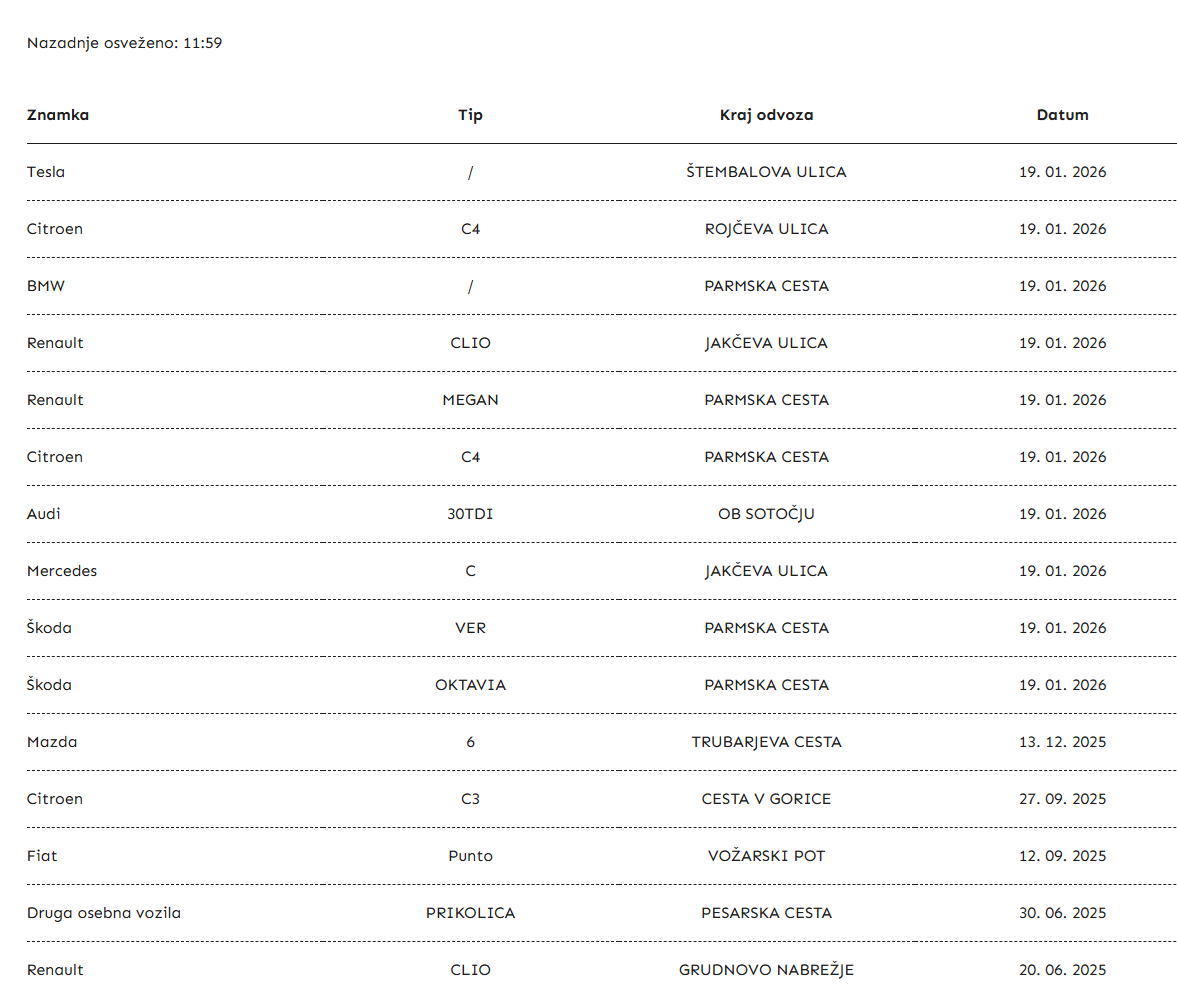
Task: Click the Mercedes brand cell
Action: pyautogui.click(x=62, y=571)
